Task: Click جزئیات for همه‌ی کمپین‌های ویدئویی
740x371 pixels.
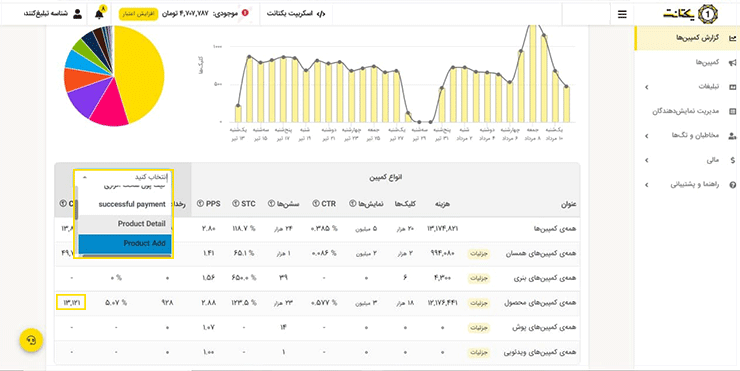Action: (479, 352)
